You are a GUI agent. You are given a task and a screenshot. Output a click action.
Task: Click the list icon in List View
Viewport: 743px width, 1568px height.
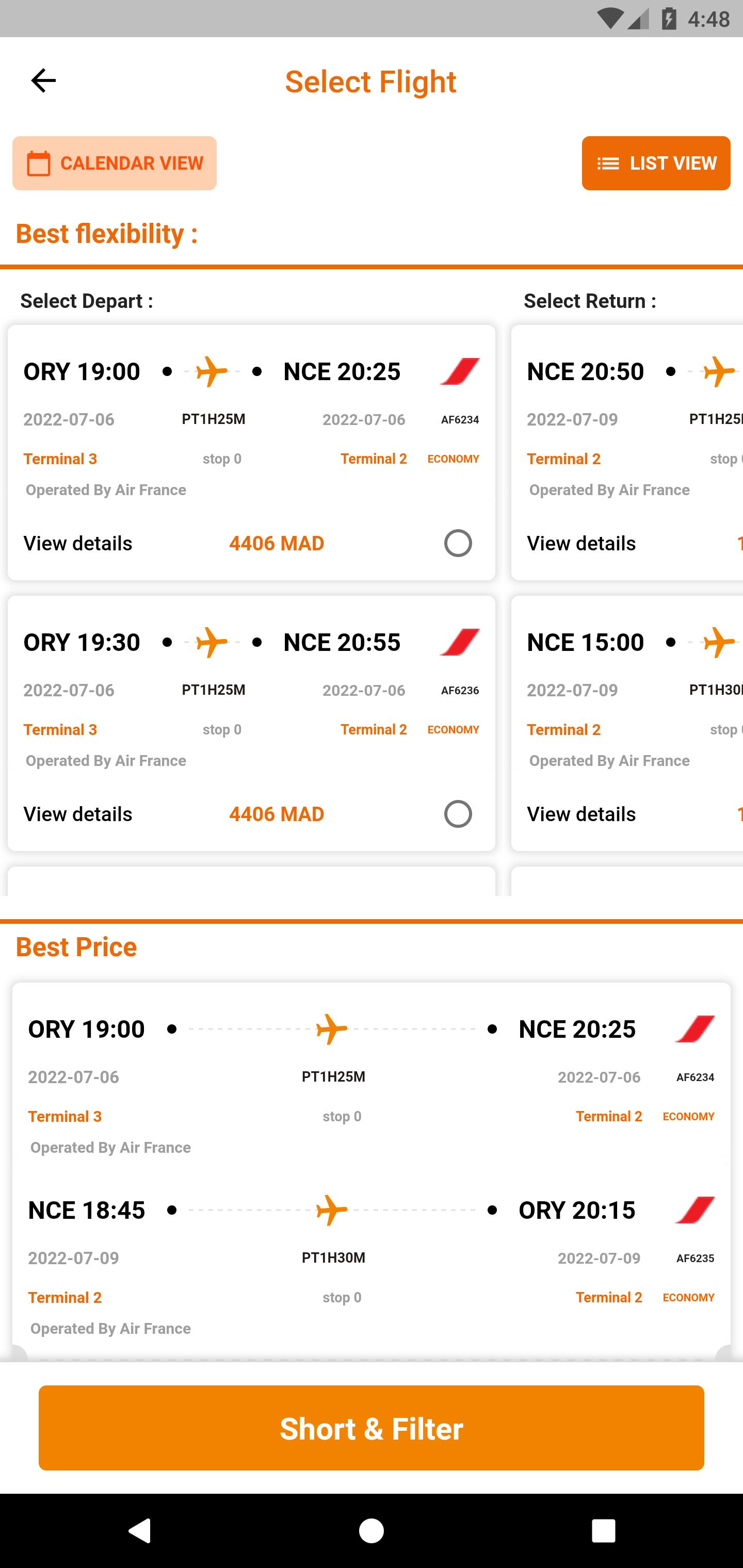point(608,163)
